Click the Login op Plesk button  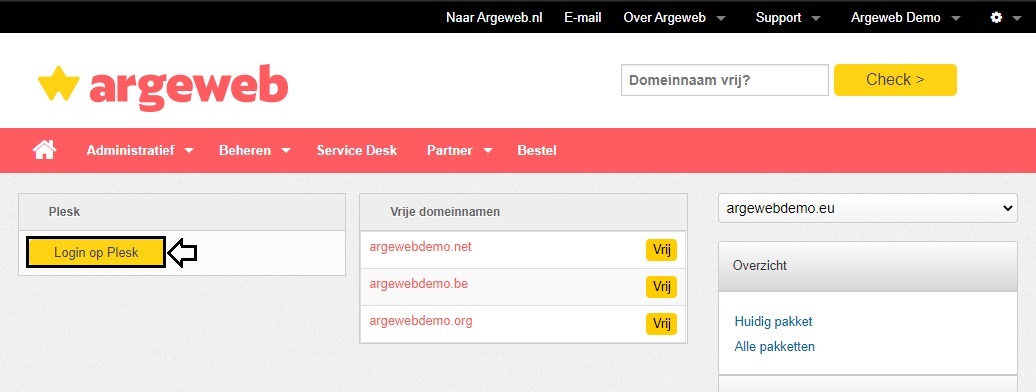pyautogui.click(x=96, y=253)
